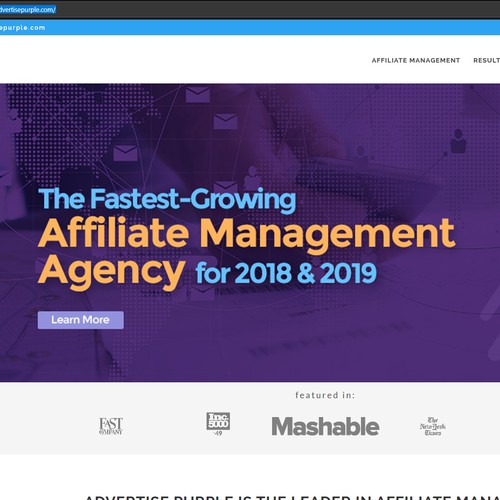Click the Mashable logo
The image size is (500, 500).
(325, 426)
